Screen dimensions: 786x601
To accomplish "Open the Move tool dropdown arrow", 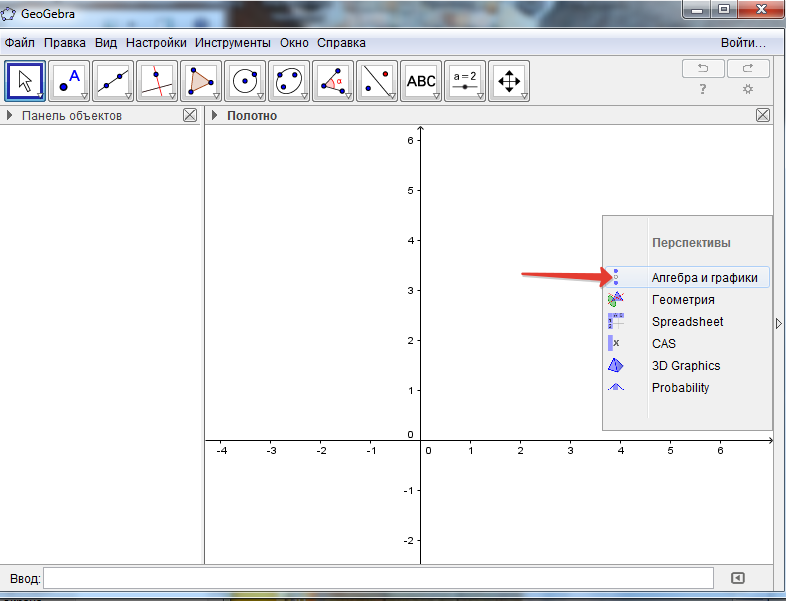I will point(40,96).
